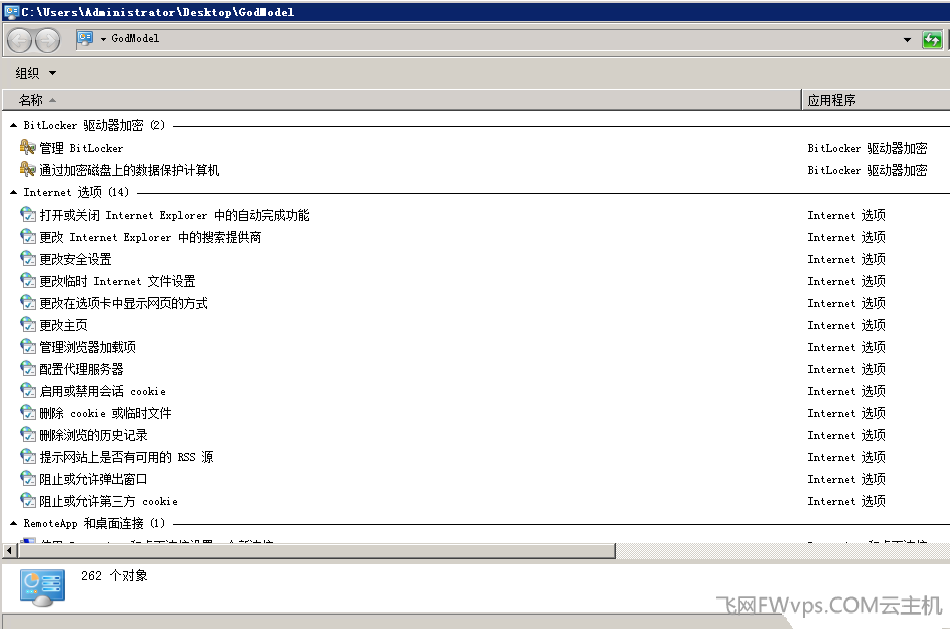Click icon beside 更改临时 Internet 文件设置
This screenshot has width=950, height=629.
pos(28,281)
